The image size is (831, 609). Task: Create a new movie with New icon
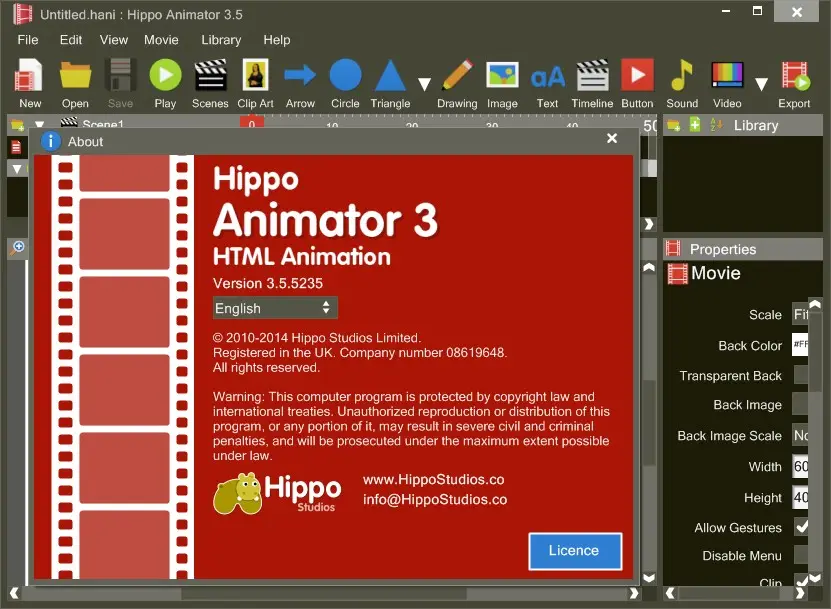(29, 84)
